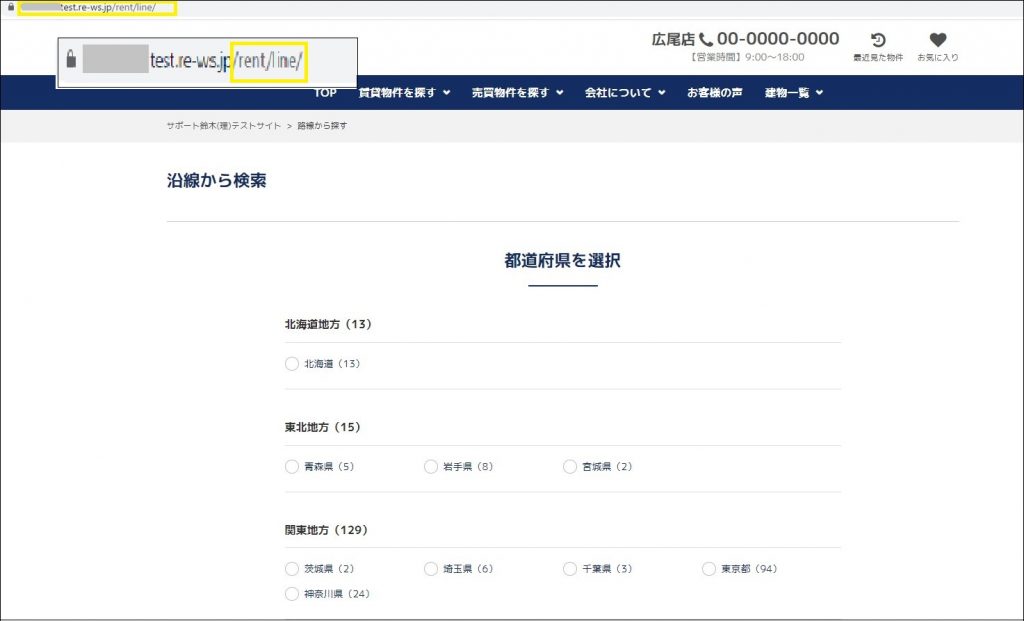Expand the 建物一覧 navigation dropdown
This screenshot has width=1024, height=621.
[794, 93]
